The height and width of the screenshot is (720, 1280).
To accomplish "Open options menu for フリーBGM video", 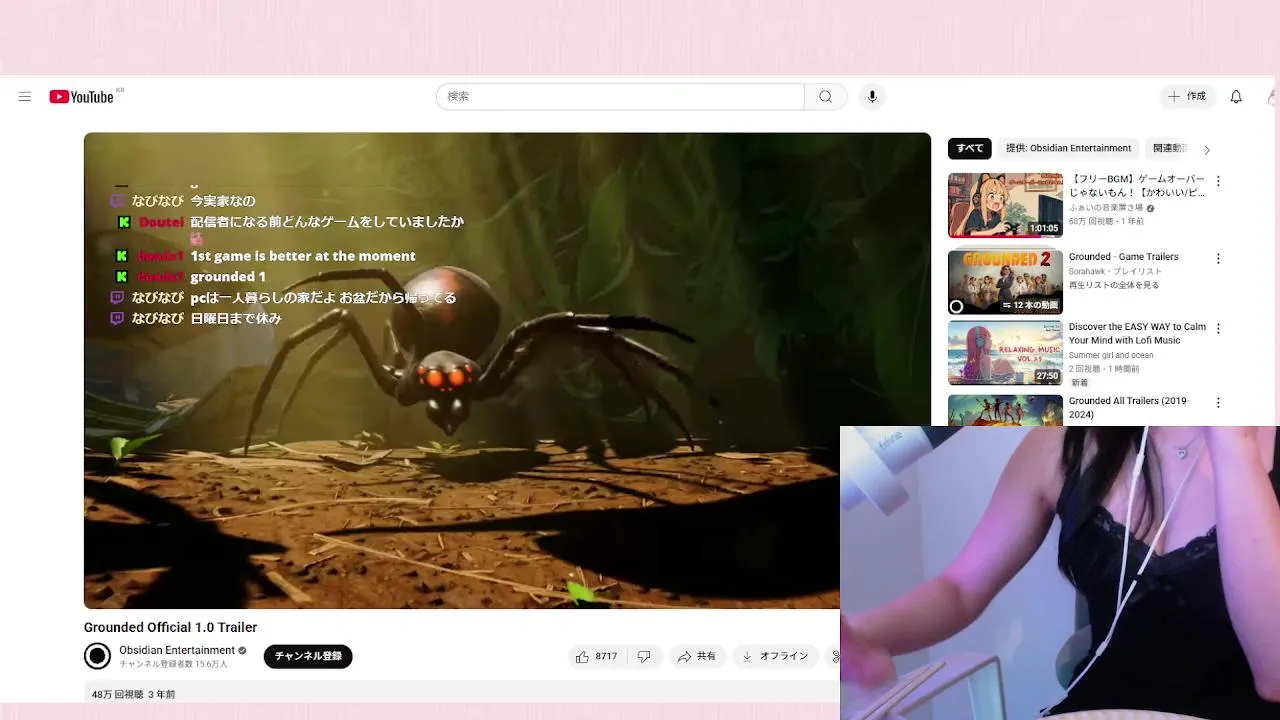I will pyautogui.click(x=1218, y=181).
